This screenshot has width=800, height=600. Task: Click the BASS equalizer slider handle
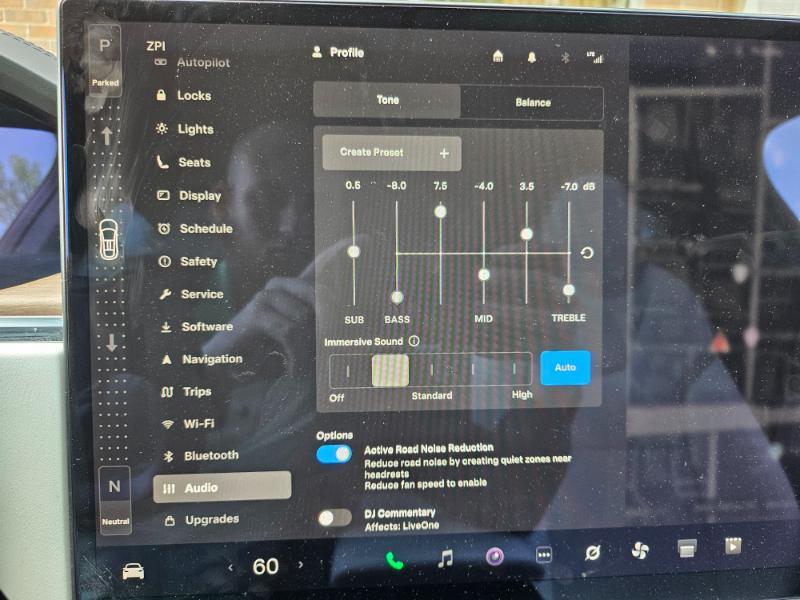point(397,297)
